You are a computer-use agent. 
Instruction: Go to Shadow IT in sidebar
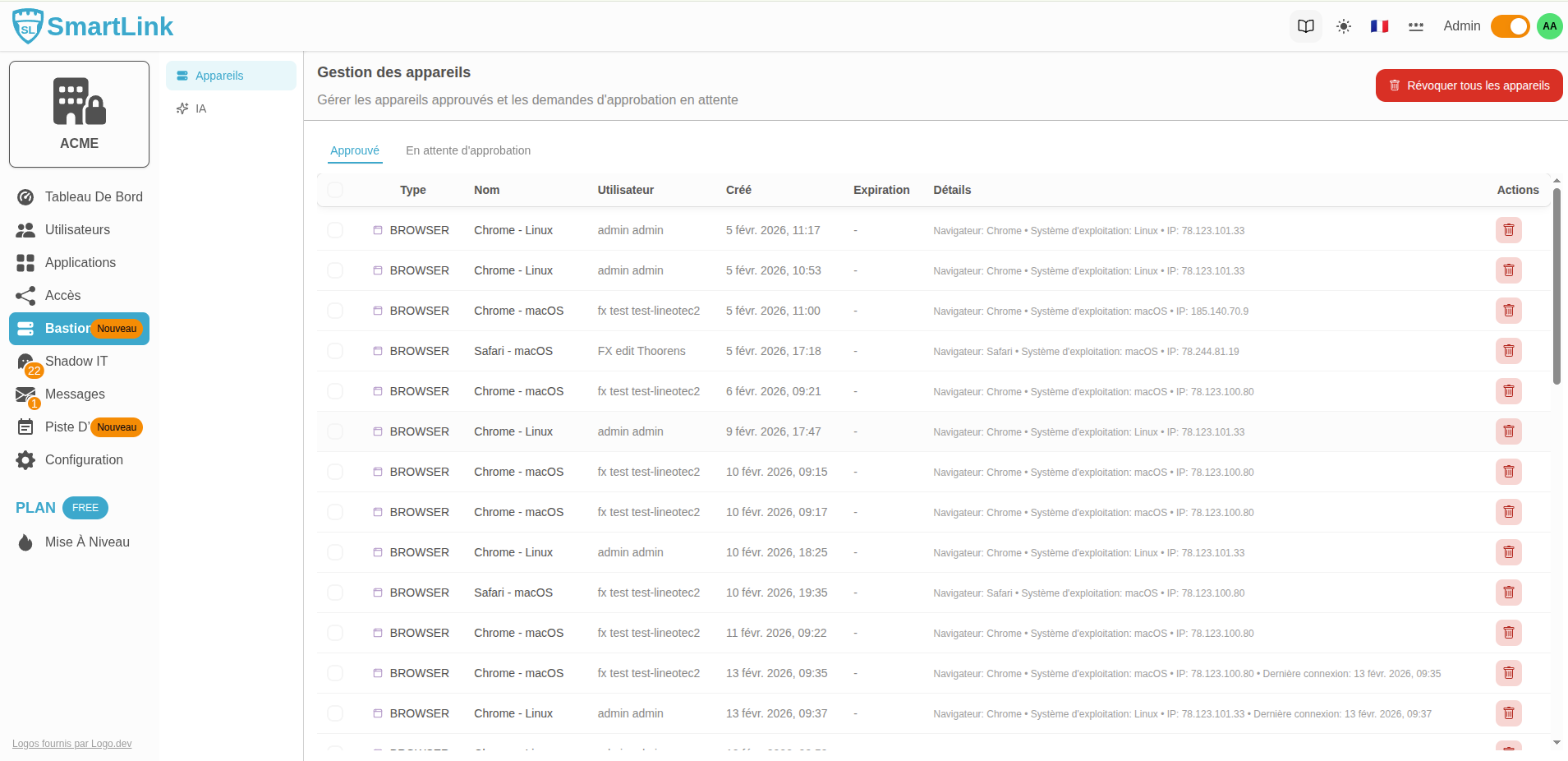[76, 362]
